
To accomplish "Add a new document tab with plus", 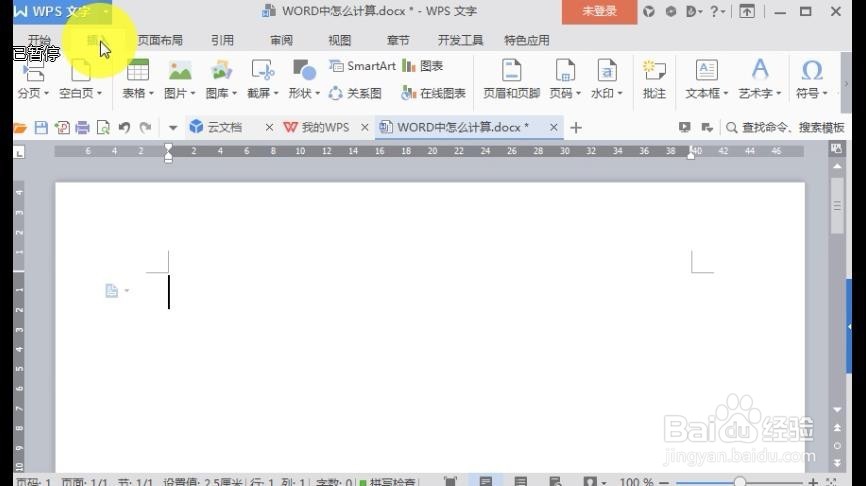I will pyautogui.click(x=575, y=128).
